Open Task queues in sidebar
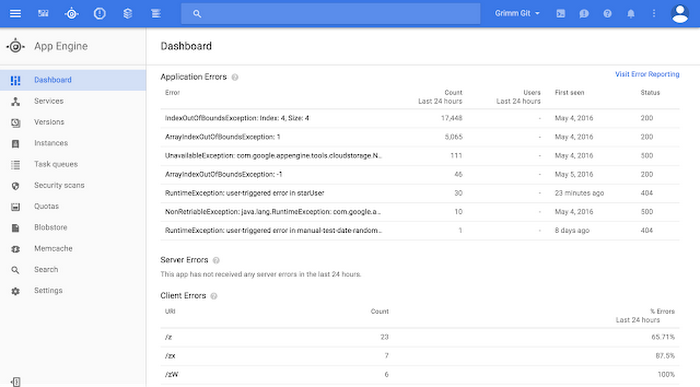700x387 pixels. pyautogui.click(x=73, y=164)
